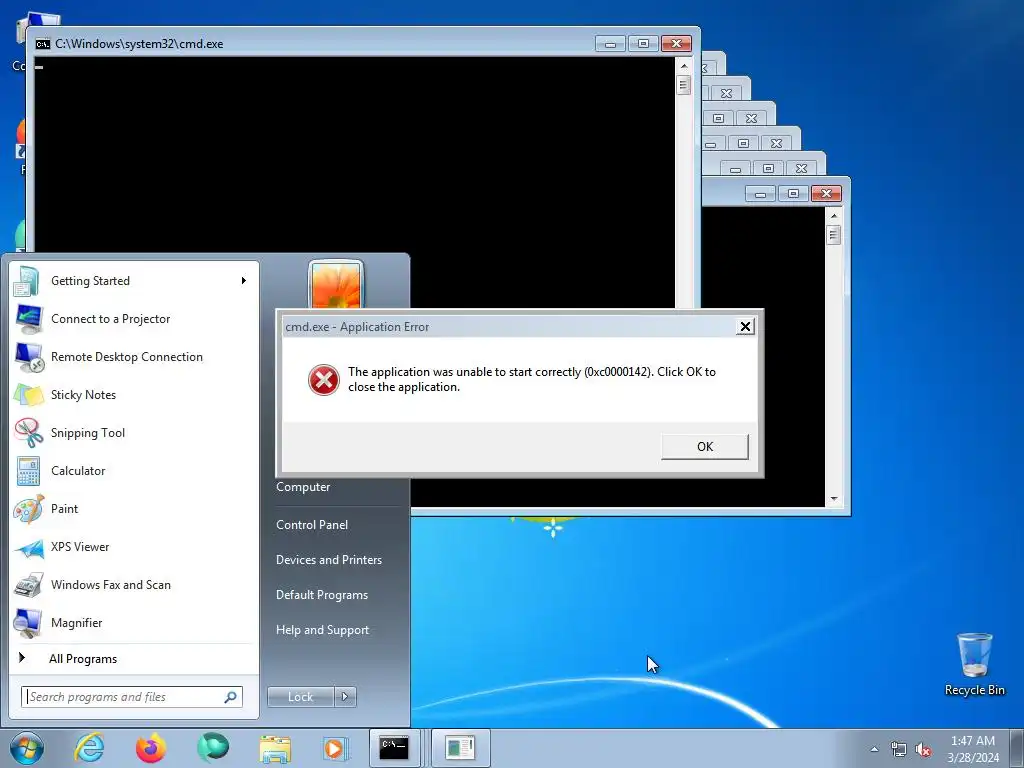Click the Snipping Tool scissors icon
Screen dimensions: 1024x768
(x=29, y=433)
